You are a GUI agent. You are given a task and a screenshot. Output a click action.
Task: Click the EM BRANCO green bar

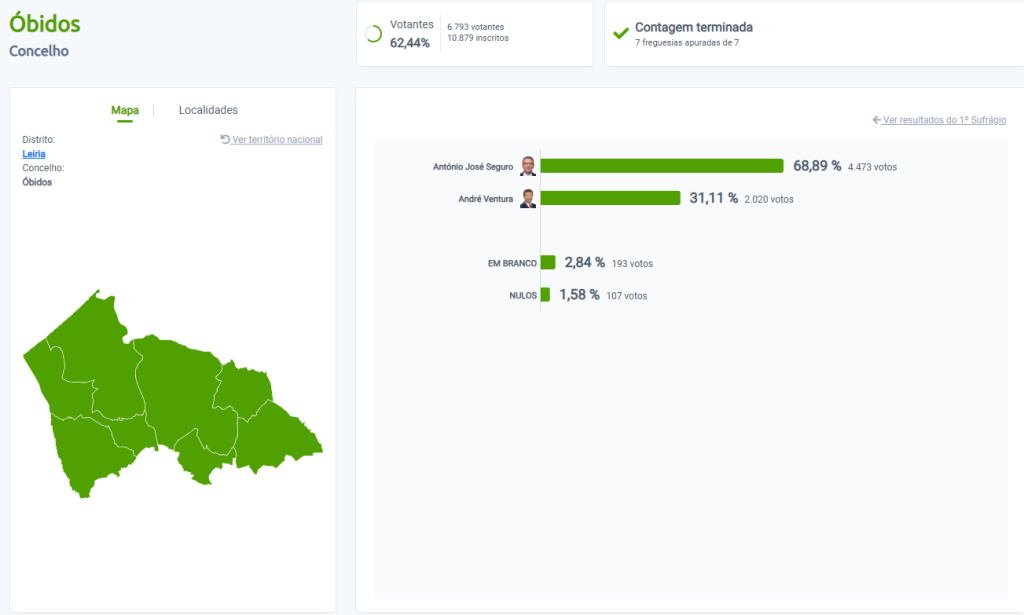548,262
